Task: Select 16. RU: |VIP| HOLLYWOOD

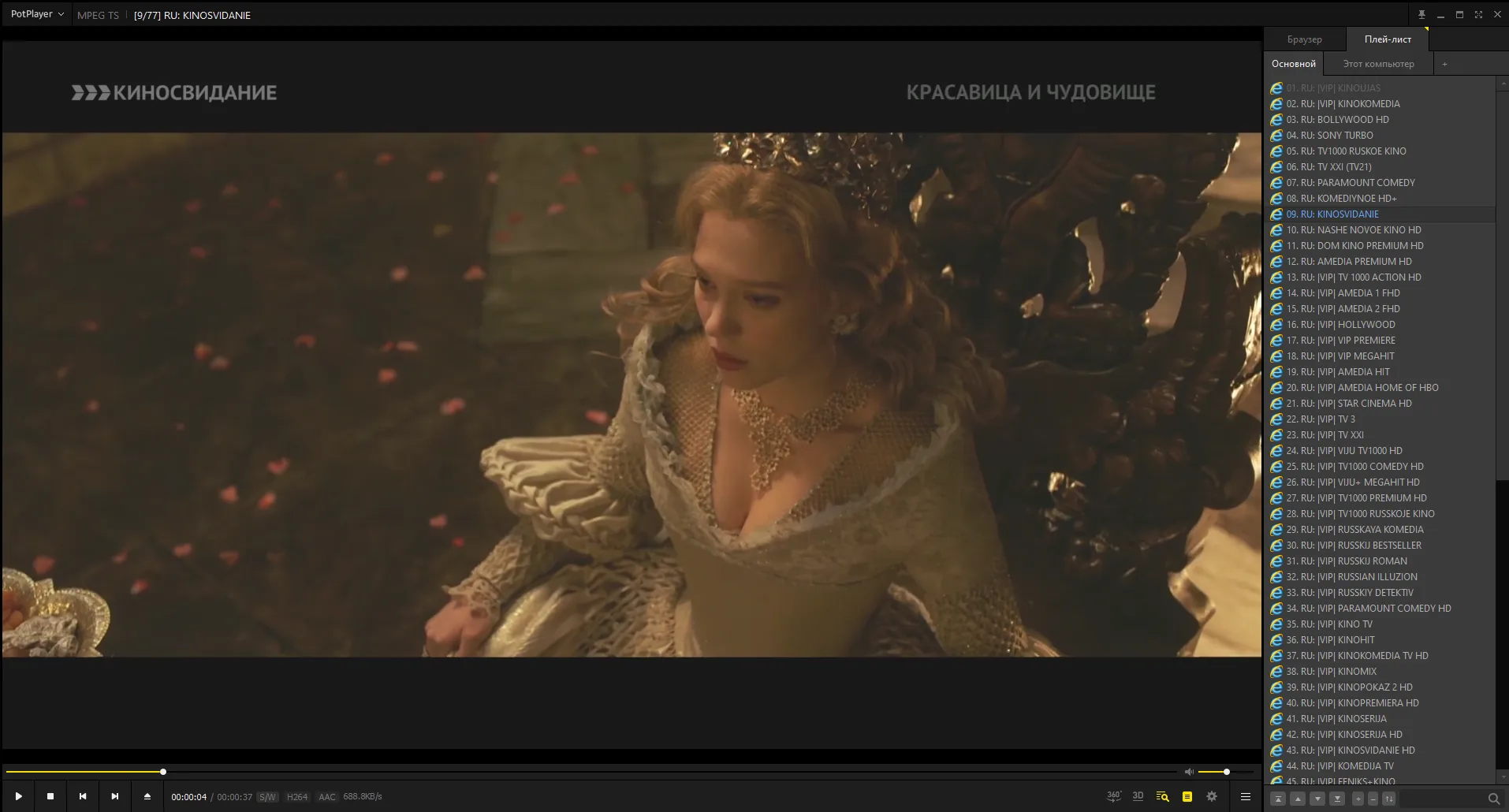Action: tap(1380, 325)
